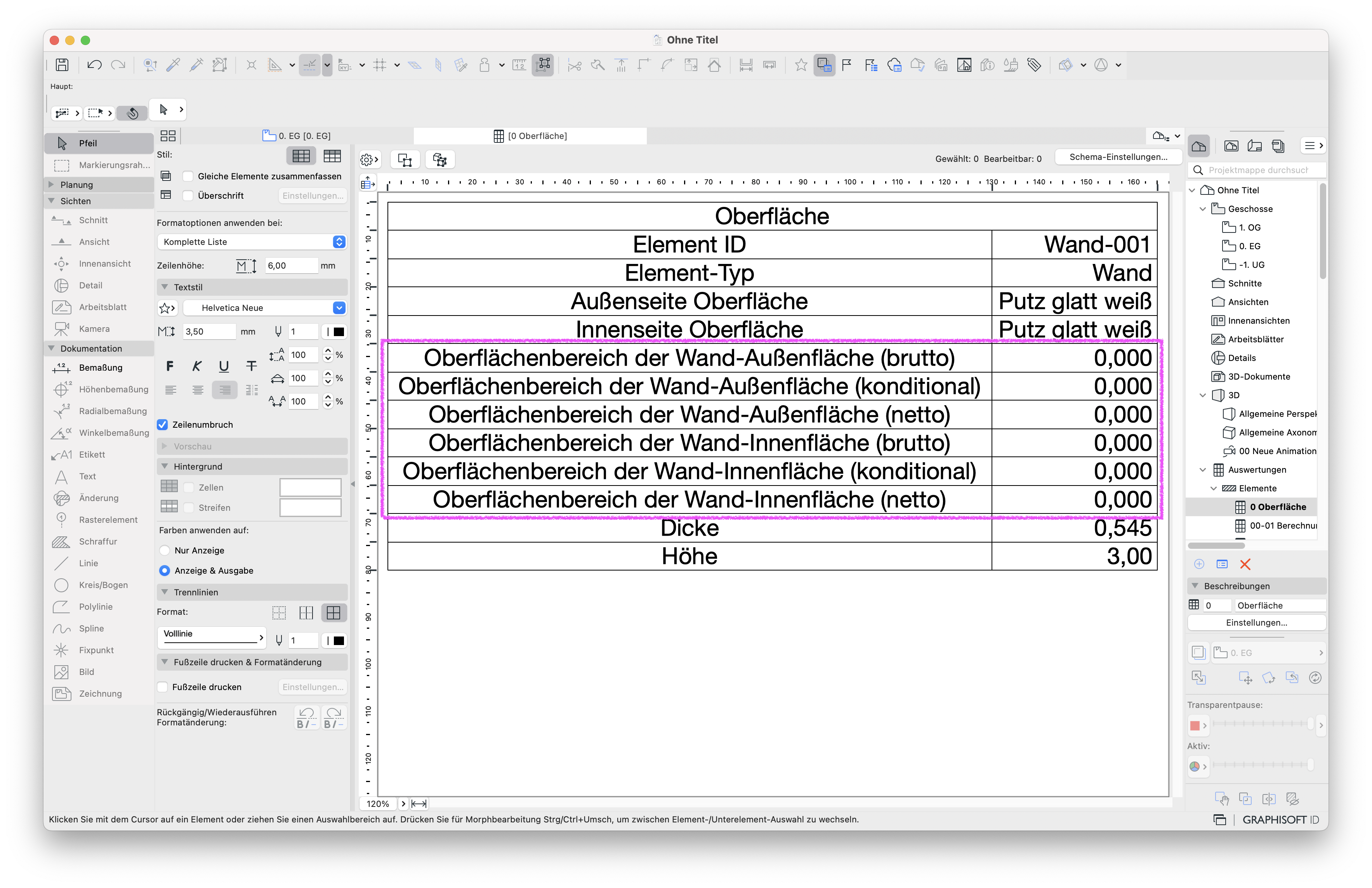Click redo format change button
This screenshot has height=888, width=1372.
334,718
